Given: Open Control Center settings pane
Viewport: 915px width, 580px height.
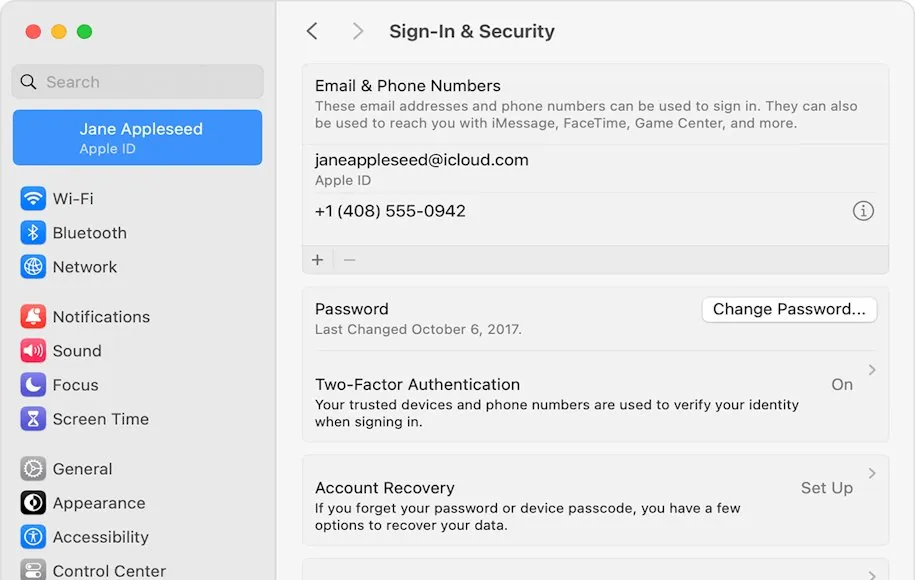Looking at the screenshot, I should [109, 571].
